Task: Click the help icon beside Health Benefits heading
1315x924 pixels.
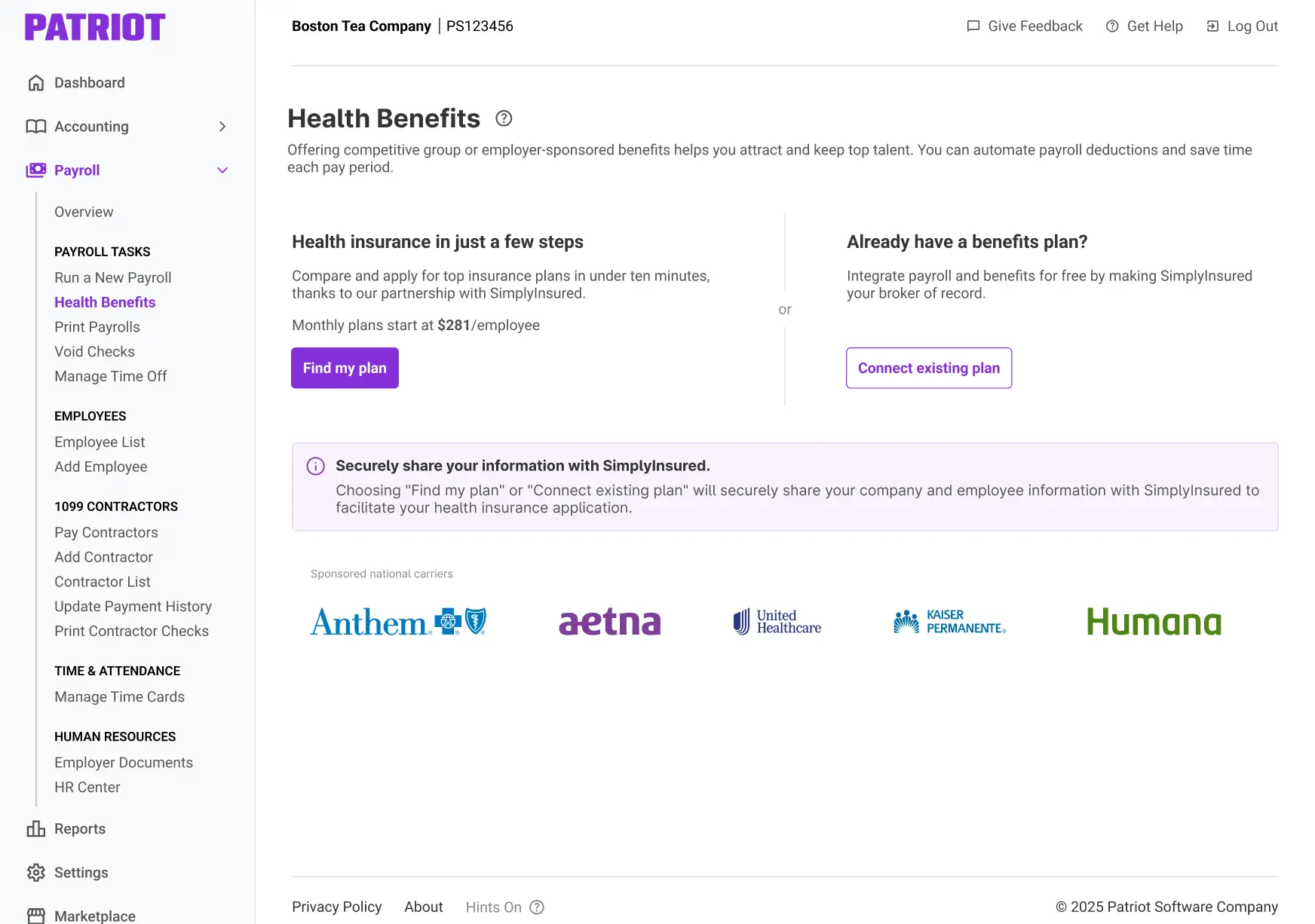Action: pyautogui.click(x=503, y=118)
